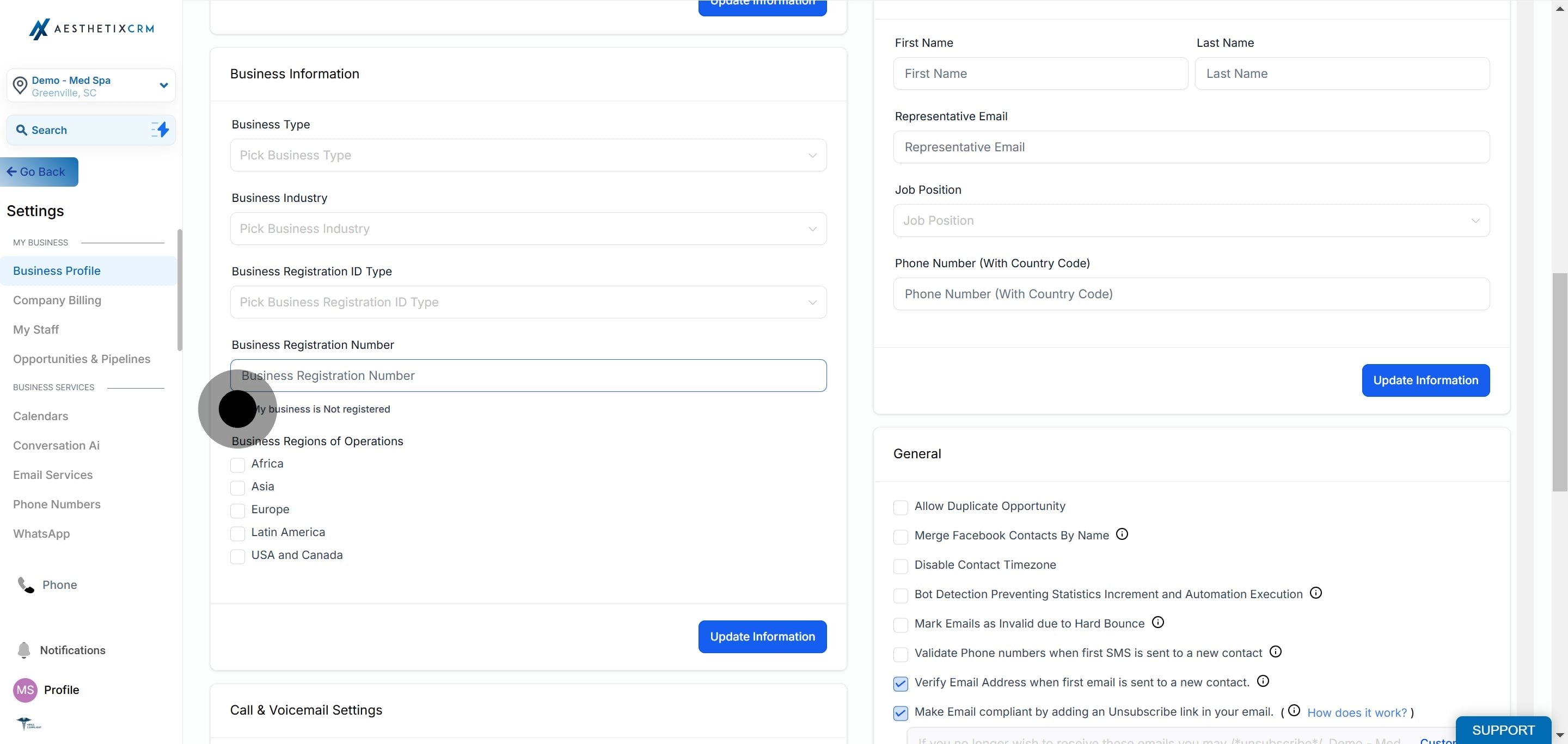Focus the Representative Email input field
The width and height of the screenshot is (1568, 744).
tap(1191, 147)
